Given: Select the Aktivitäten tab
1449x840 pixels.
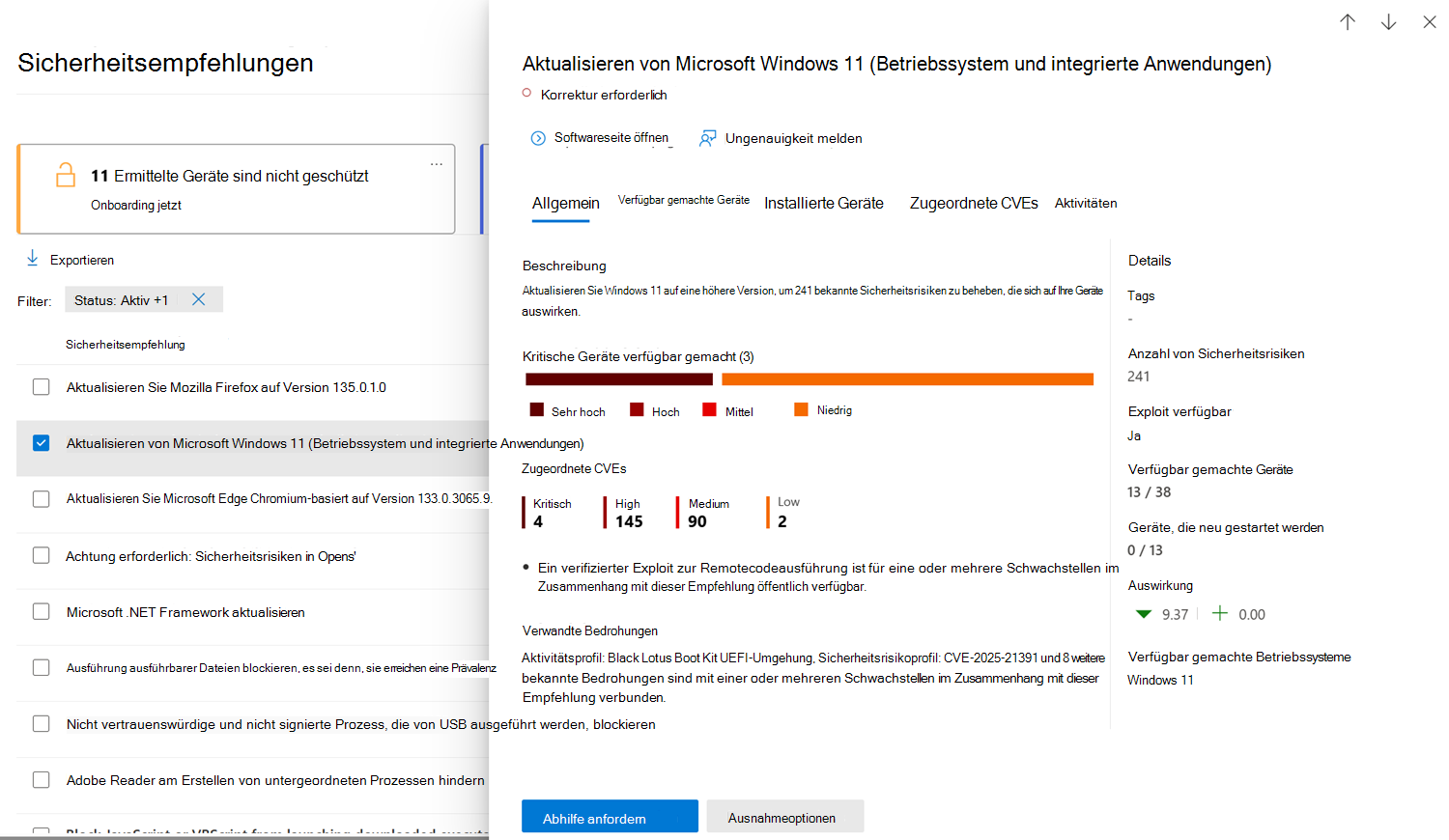Looking at the screenshot, I should click(1086, 203).
